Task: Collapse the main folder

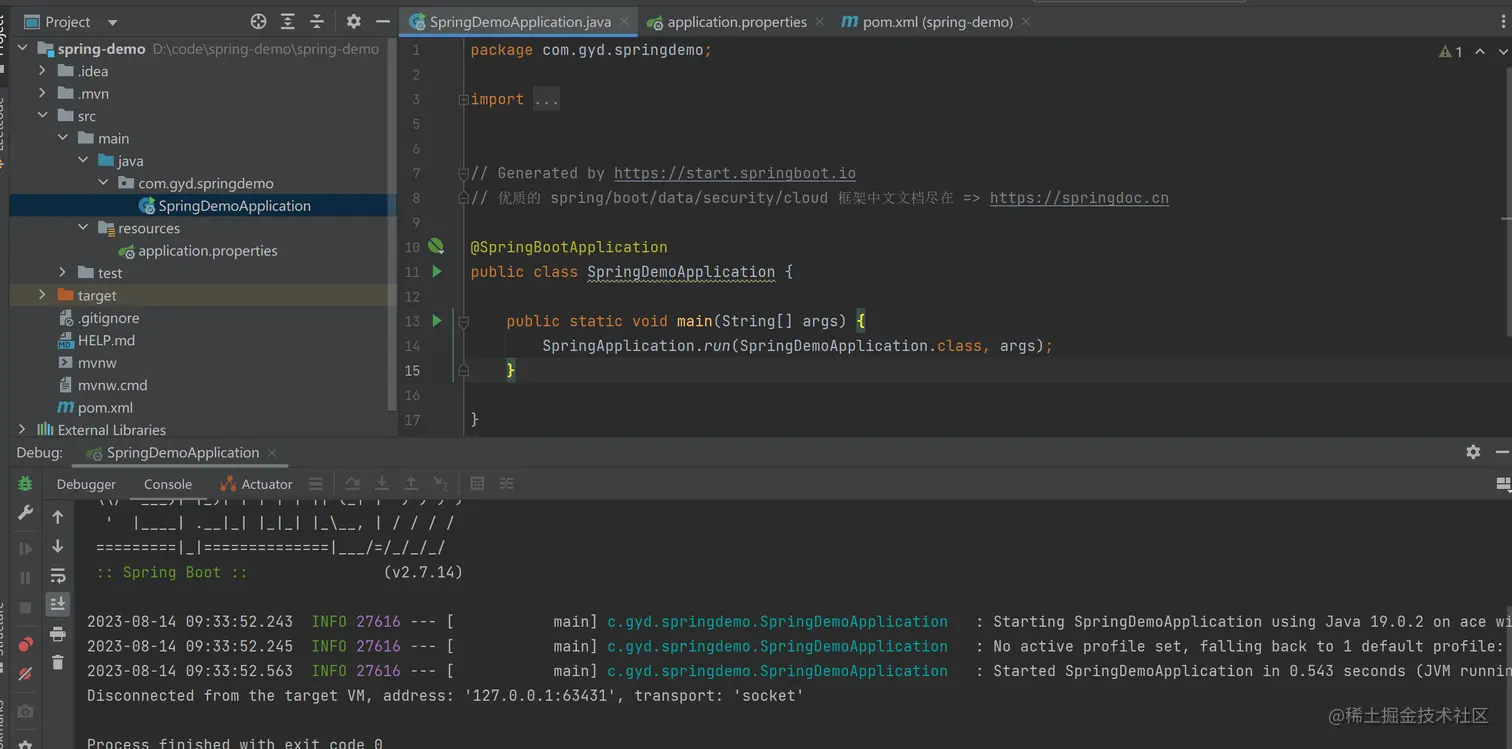Action: point(62,138)
